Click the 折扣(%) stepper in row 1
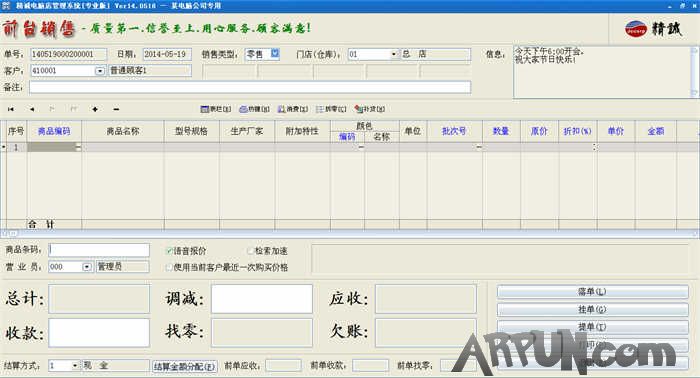The height and width of the screenshot is (378, 700). tap(594, 147)
